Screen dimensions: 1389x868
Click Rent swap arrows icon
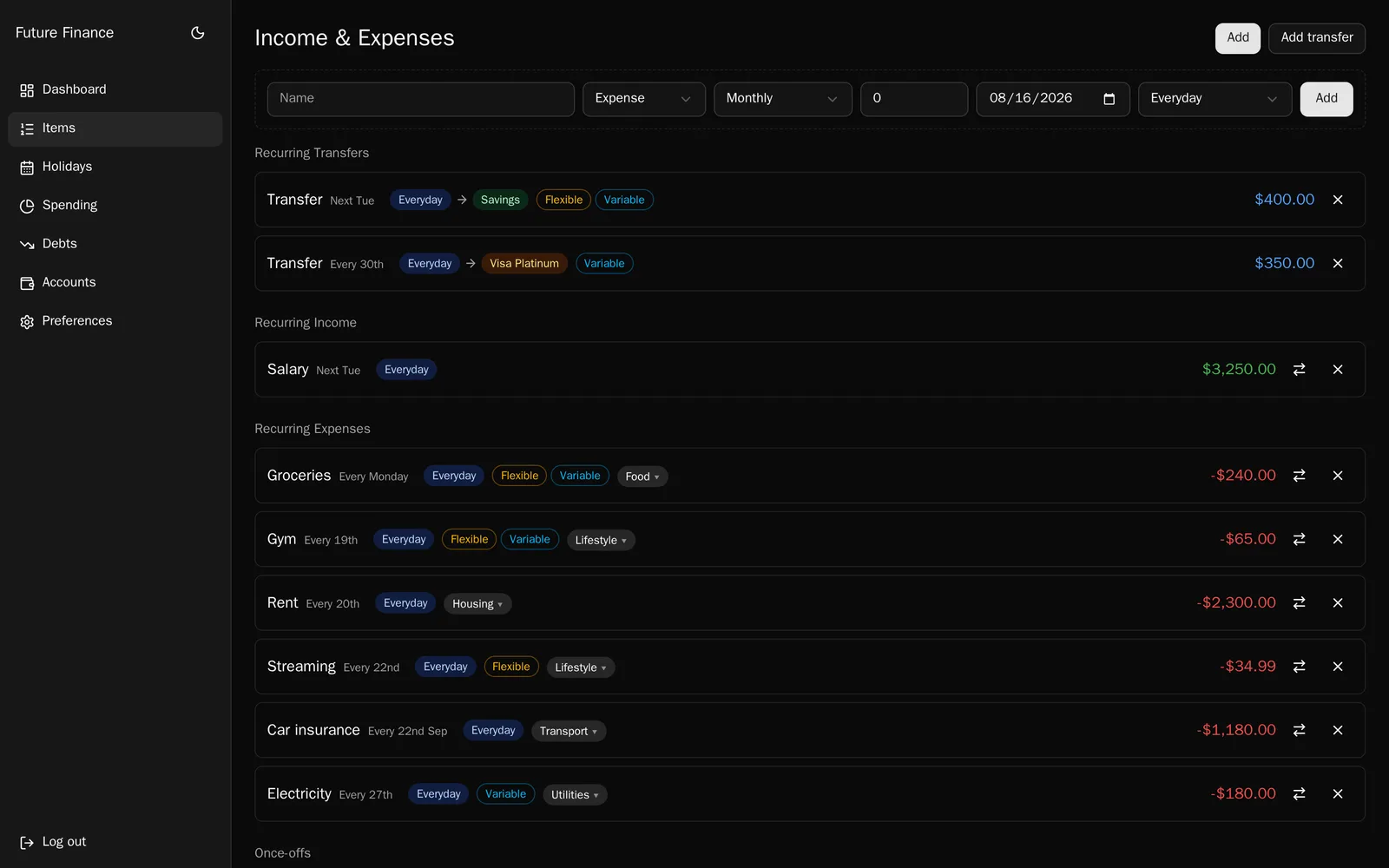pos(1299,603)
